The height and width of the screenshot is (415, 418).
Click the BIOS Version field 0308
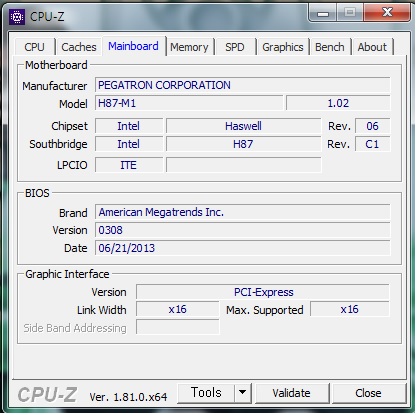[242, 230]
